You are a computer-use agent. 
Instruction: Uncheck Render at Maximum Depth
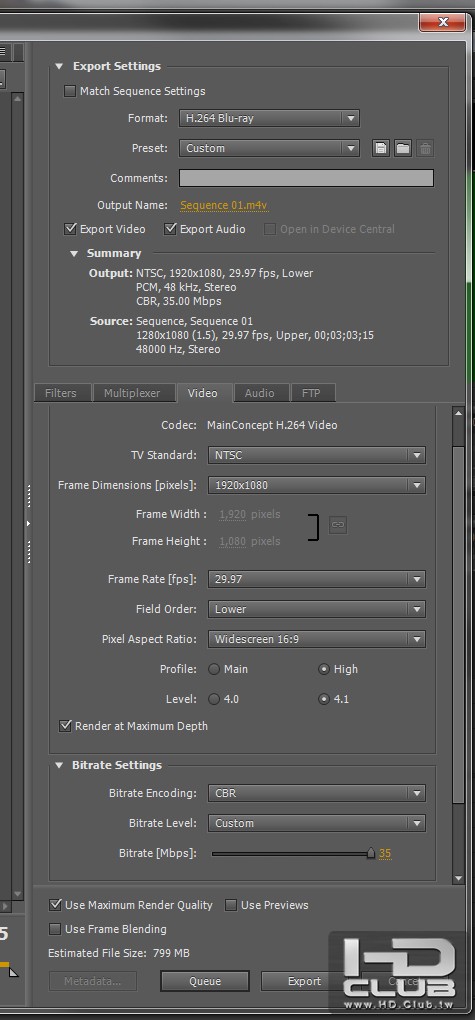65,726
